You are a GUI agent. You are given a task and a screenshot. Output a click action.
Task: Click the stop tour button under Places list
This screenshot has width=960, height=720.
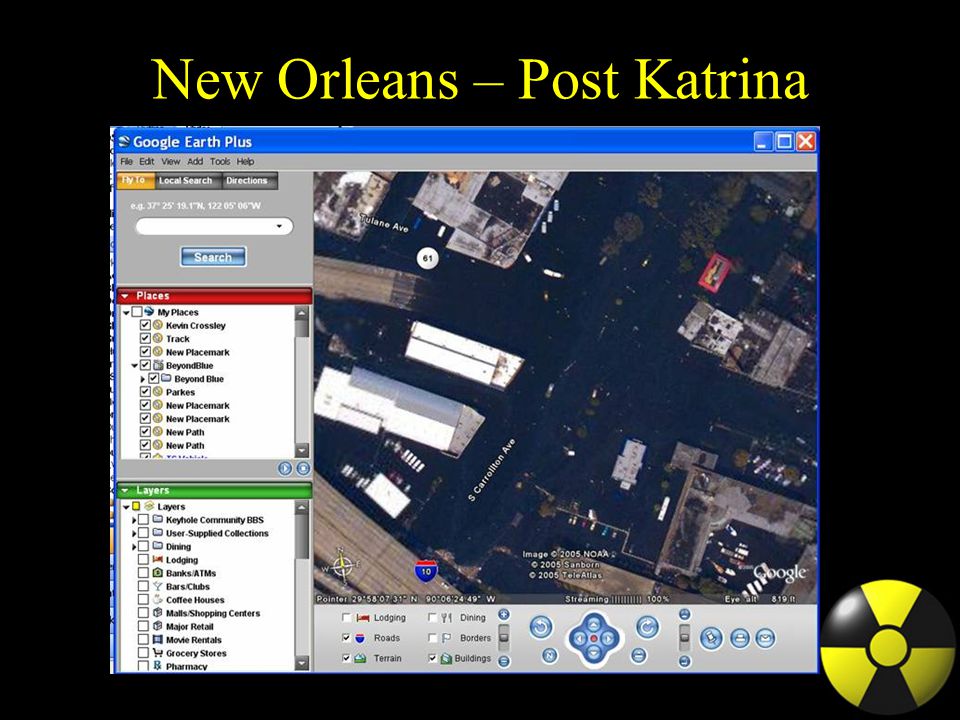303,468
